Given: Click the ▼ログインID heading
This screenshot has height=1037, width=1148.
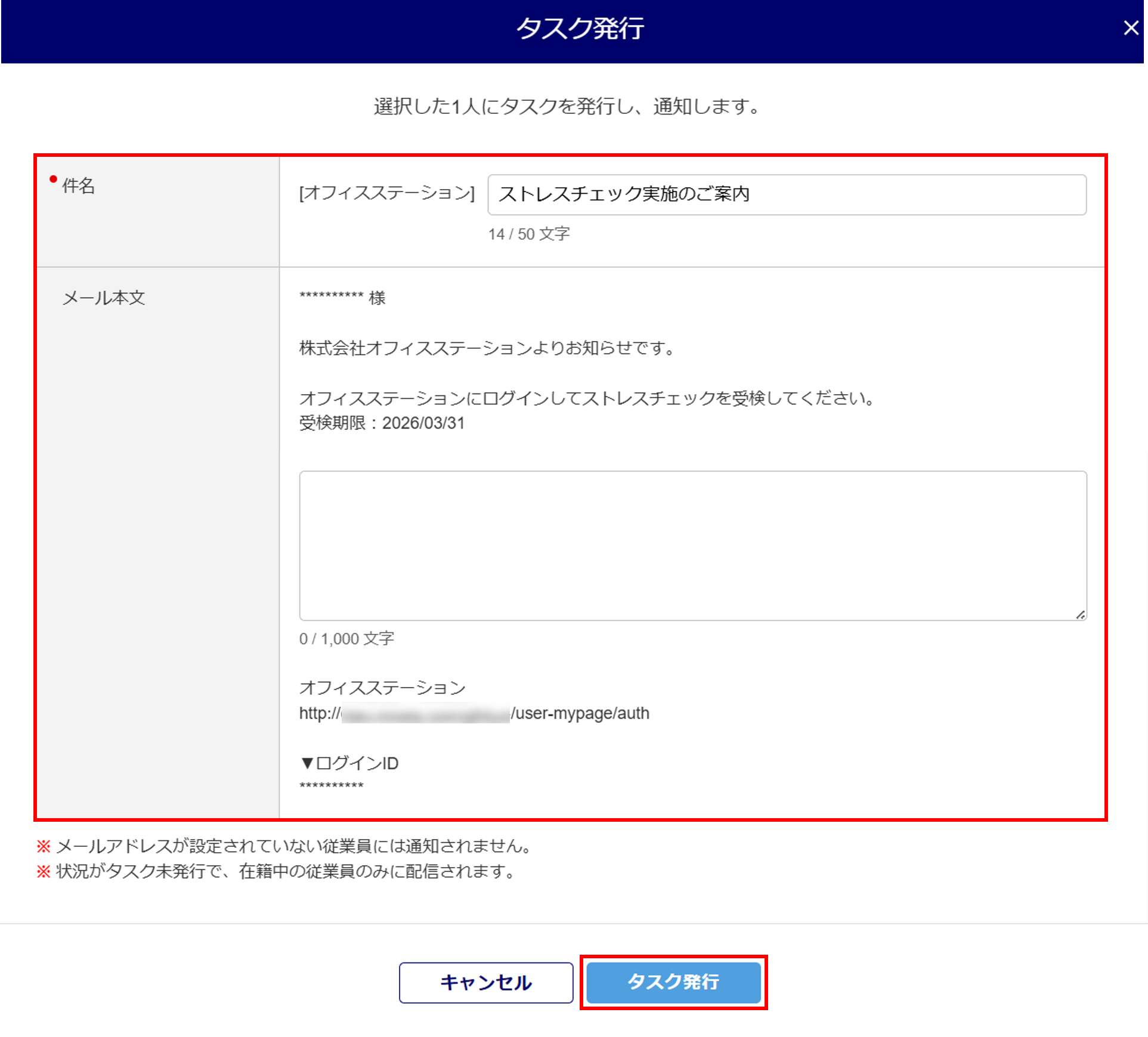Looking at the screenshot, I should [x=349, y=763].
